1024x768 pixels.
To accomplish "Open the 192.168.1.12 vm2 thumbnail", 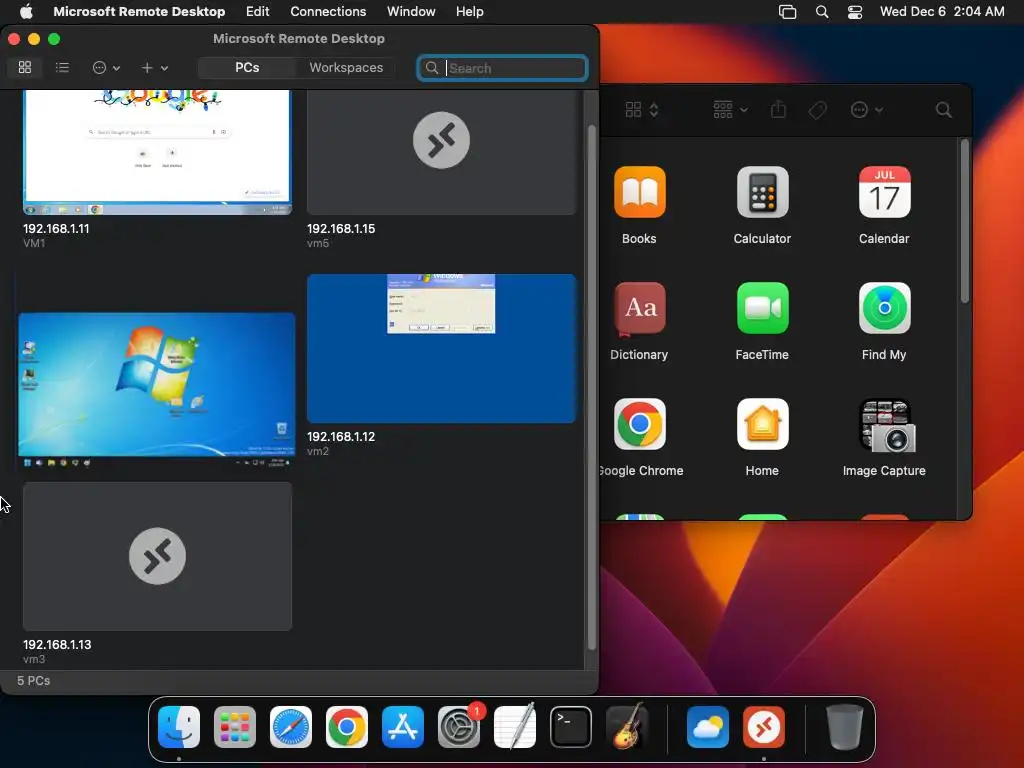I will [x=441, y=349].
